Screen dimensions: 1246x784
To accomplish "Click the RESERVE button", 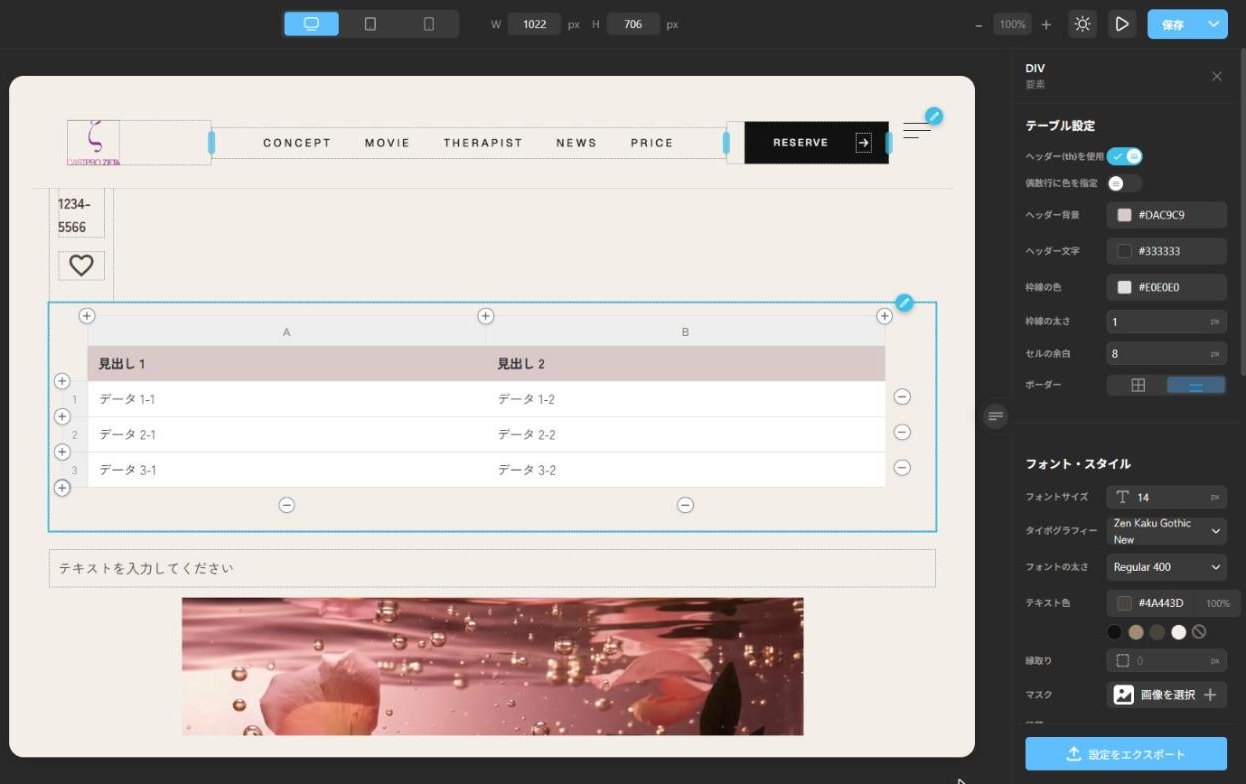I will 816,143.
